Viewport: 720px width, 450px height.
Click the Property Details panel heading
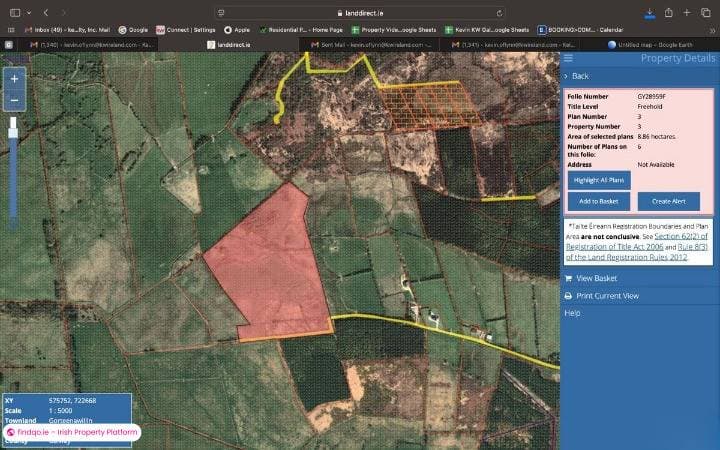(x=678, y=58)
